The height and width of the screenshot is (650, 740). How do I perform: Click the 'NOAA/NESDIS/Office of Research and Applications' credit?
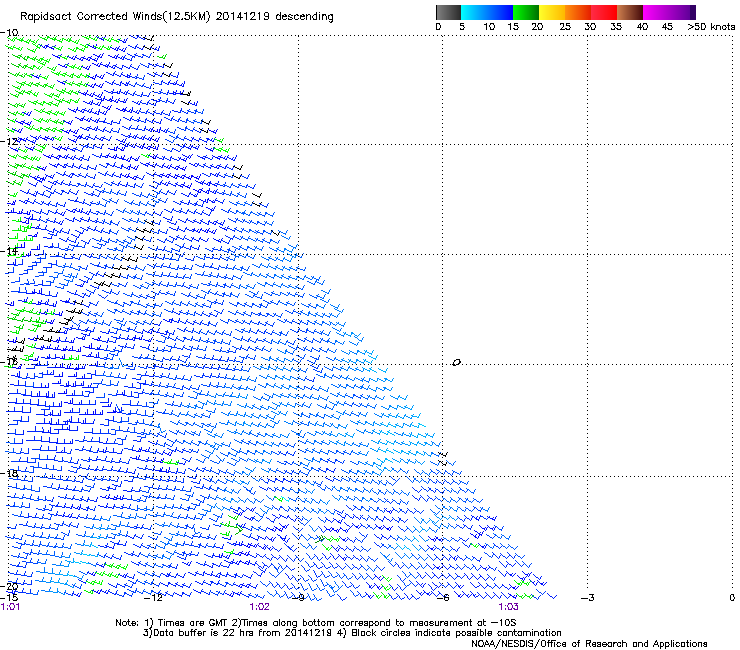click(x=589, y=644)
